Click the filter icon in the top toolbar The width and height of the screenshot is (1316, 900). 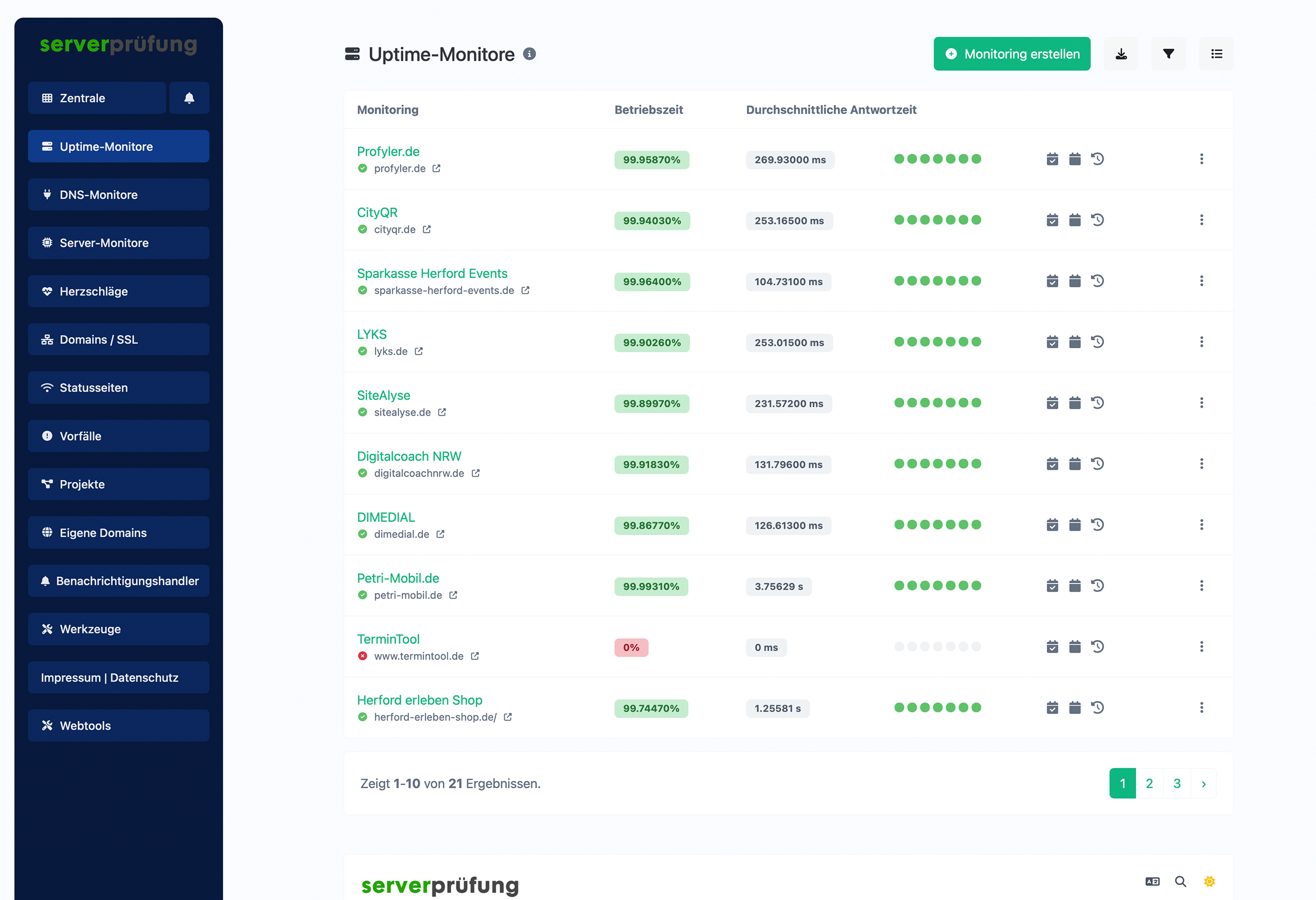[x=1168, y=54]
